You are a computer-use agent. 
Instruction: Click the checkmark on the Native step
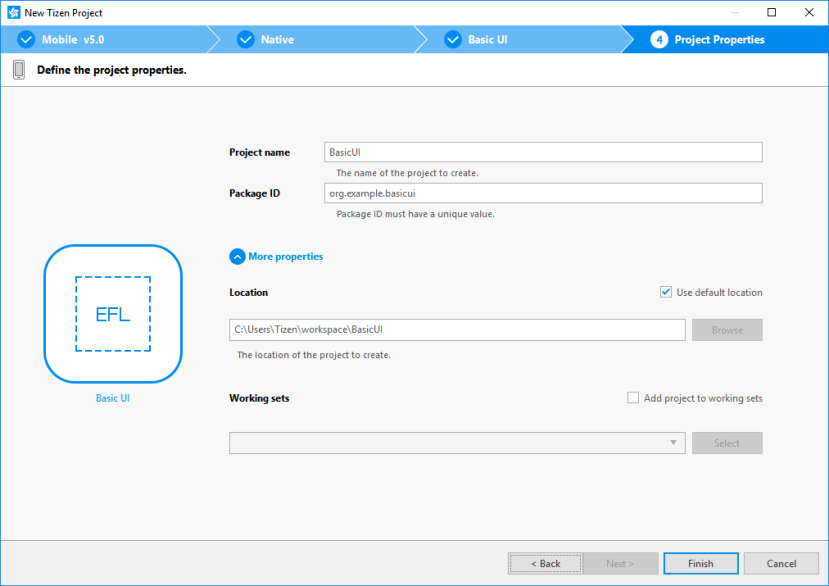[x=245, y=39]
